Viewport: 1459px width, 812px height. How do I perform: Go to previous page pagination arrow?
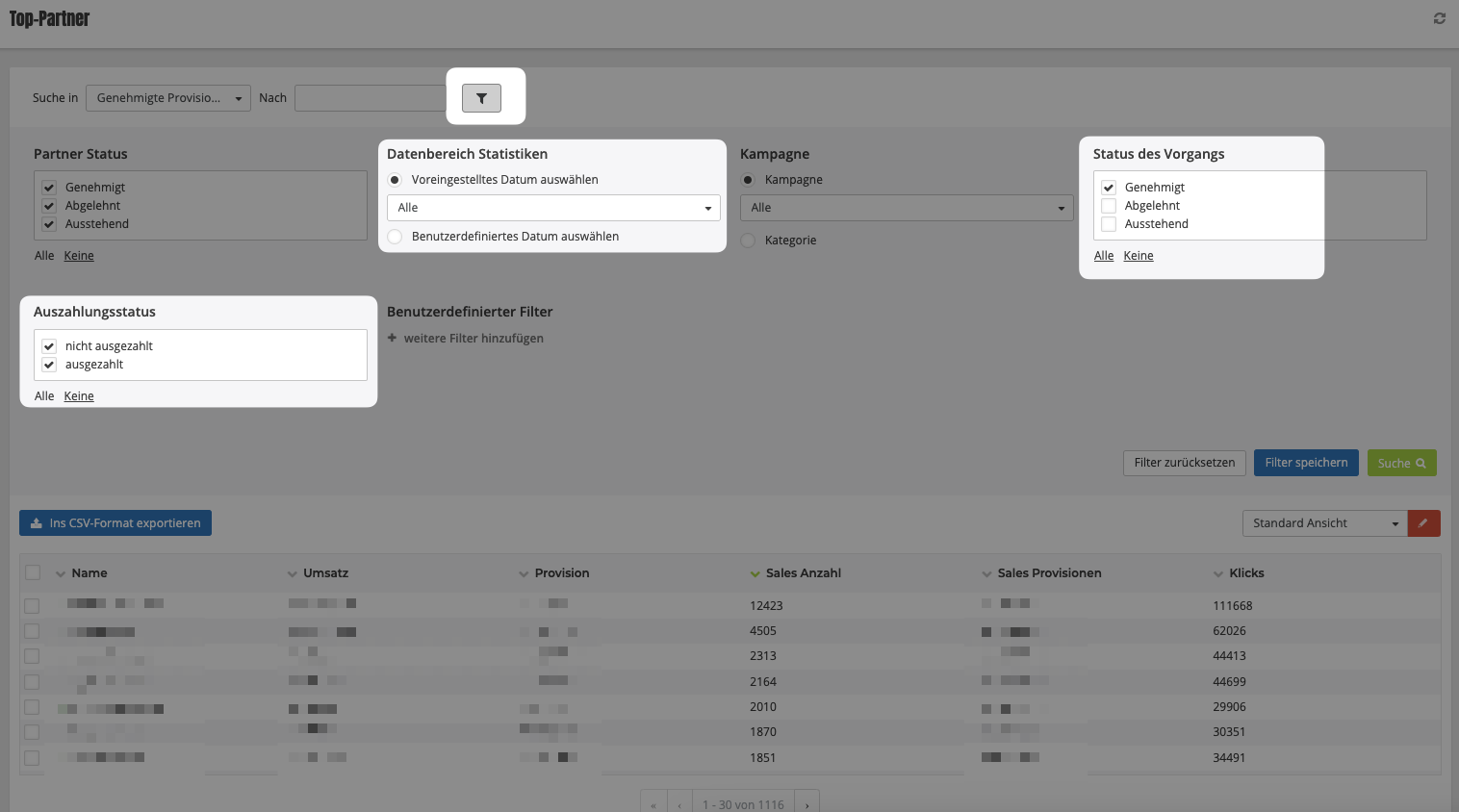679,804
